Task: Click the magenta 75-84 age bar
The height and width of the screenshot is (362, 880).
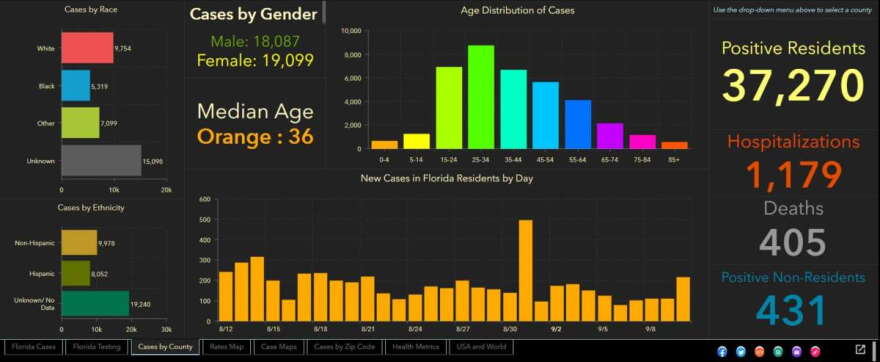Action: (x=642, y=142)
